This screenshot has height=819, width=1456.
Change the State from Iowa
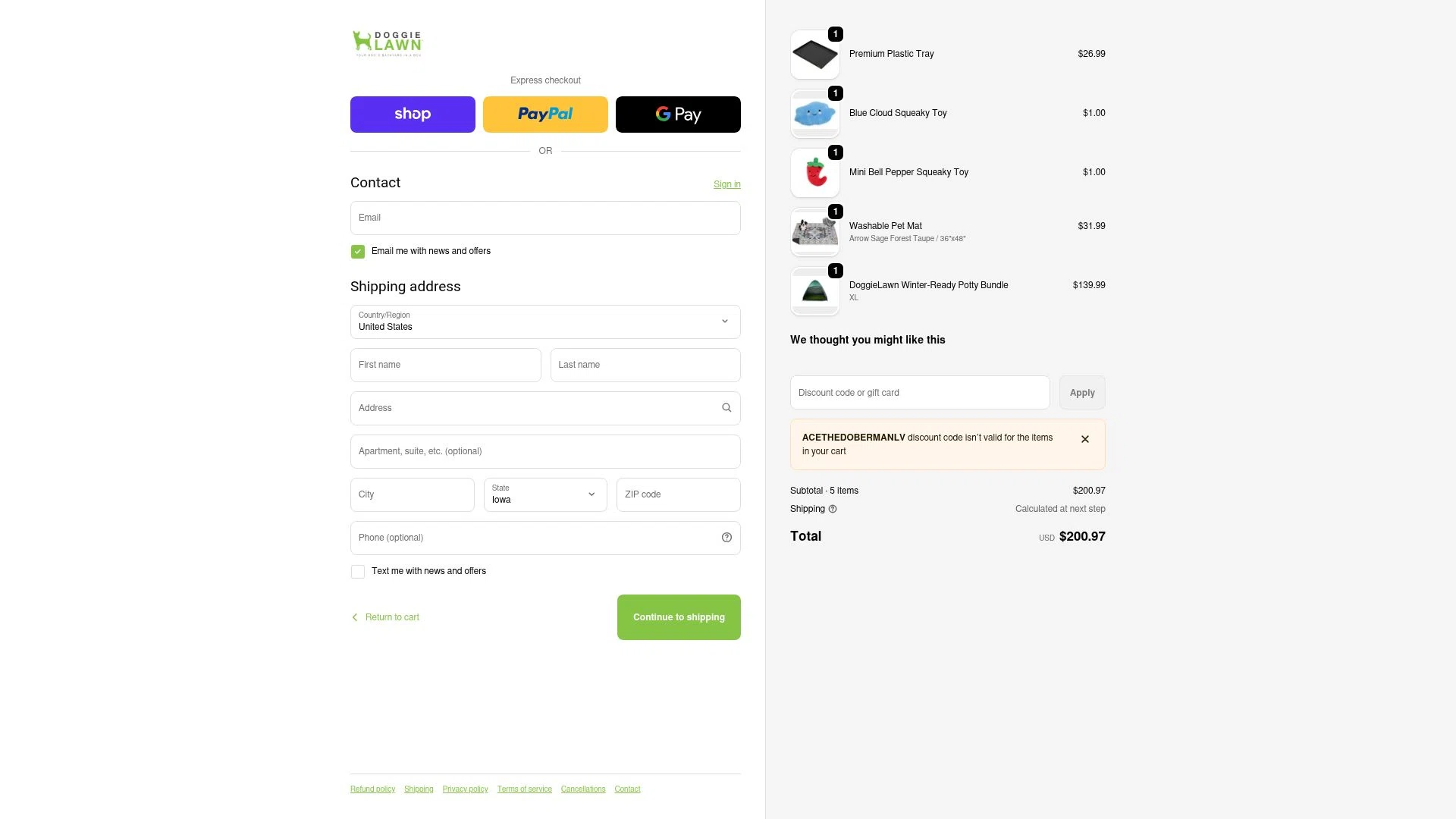click(x=544, y=494)
